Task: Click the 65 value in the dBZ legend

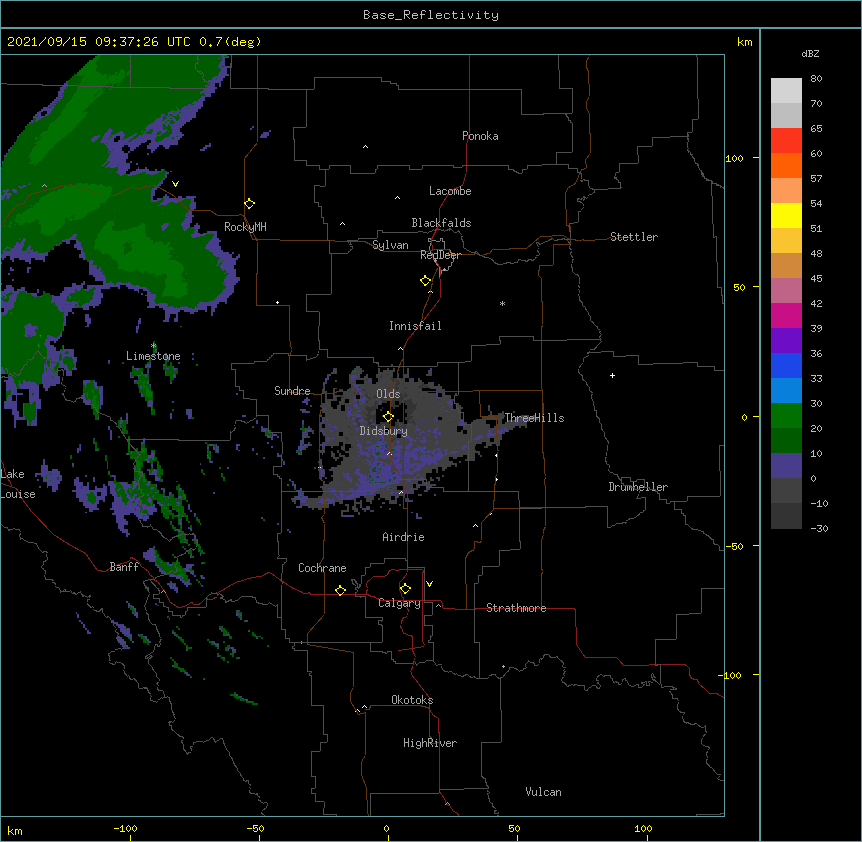Action: pyautogui.click(x=816, y=129)
